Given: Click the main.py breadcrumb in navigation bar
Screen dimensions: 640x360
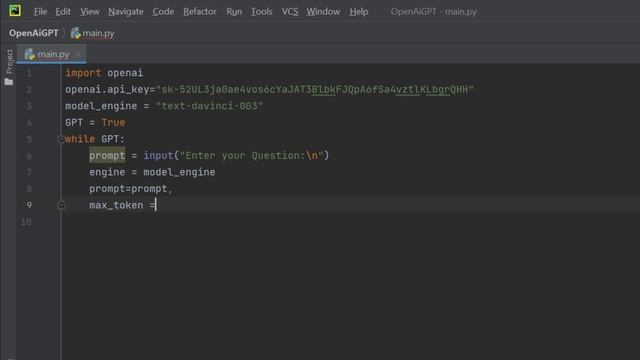Looking at the screenshot, I should pyautogui.click(x=93, y=33).
